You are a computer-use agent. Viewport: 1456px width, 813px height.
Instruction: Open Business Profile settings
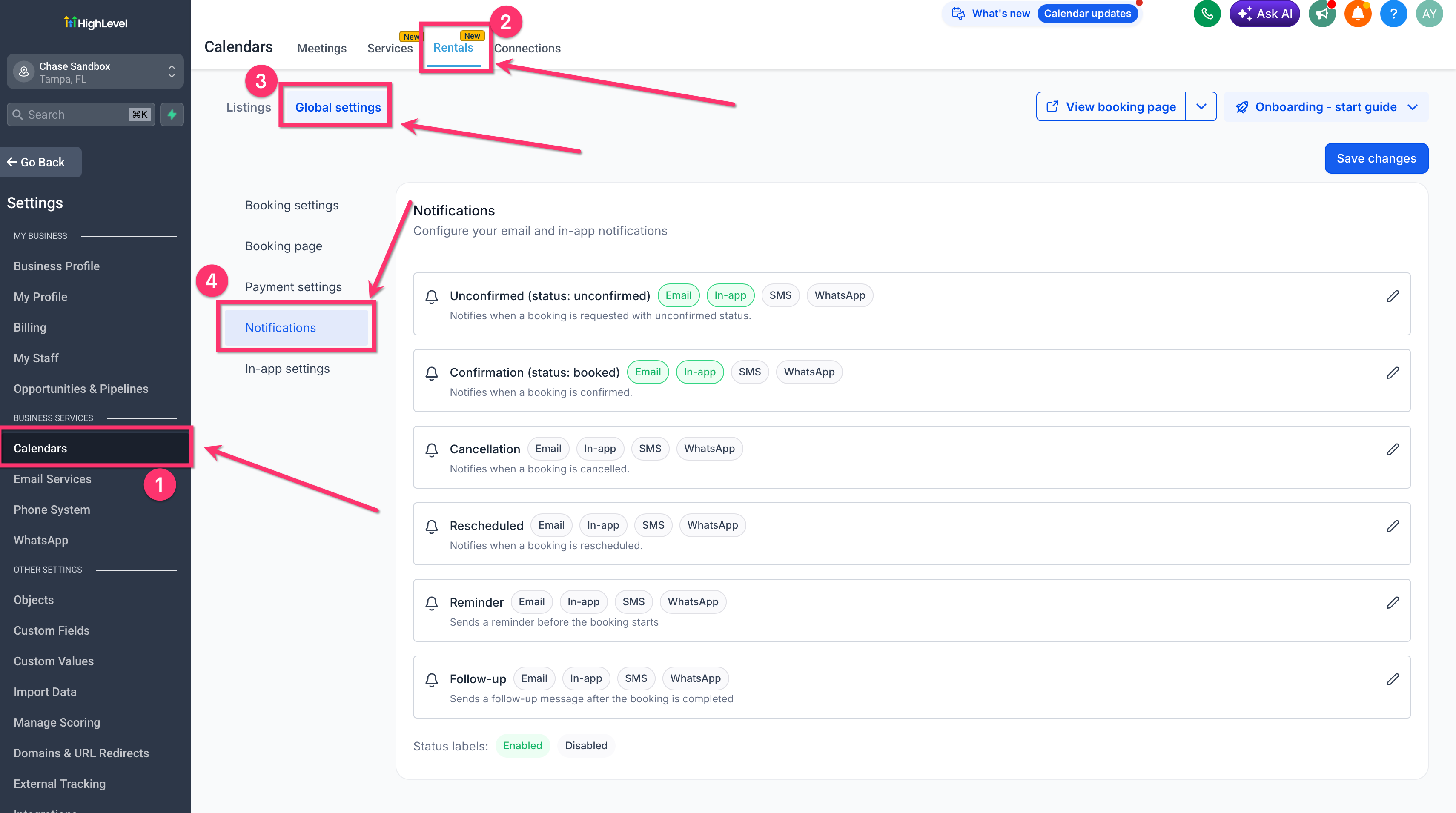coord(57,266)
